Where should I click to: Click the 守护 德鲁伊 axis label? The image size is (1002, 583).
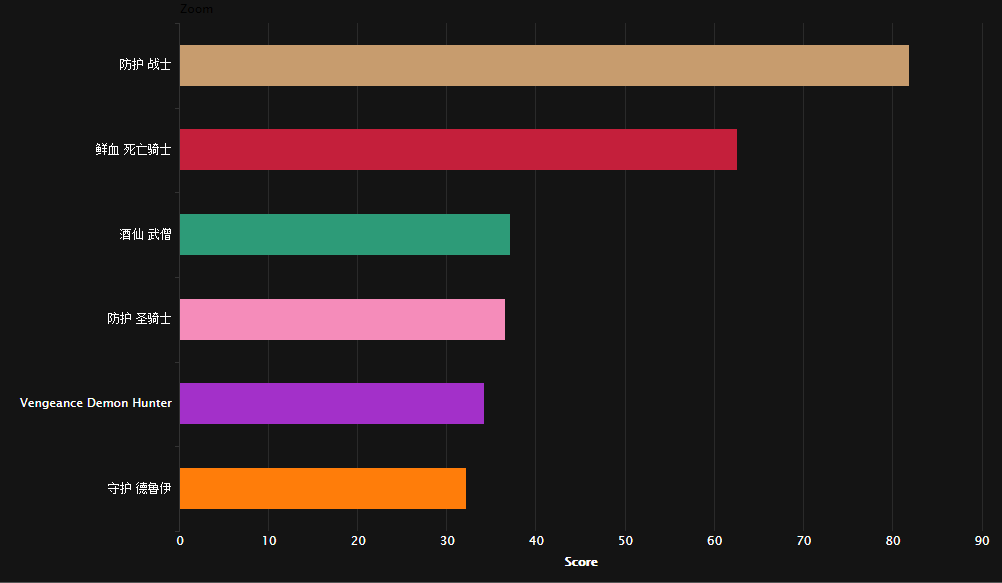coord(139,488)
